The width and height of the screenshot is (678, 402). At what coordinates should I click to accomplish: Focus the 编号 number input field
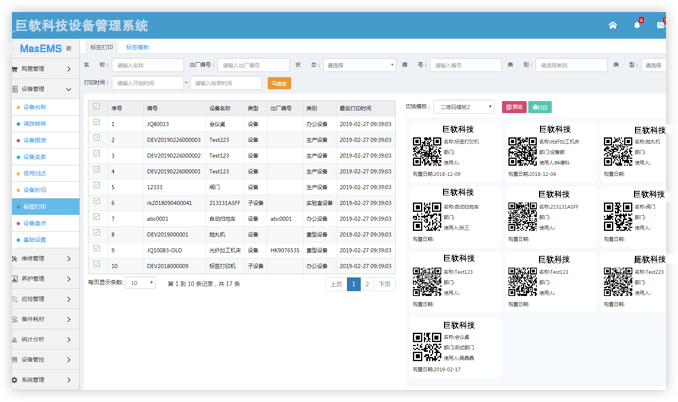(466, 65)
